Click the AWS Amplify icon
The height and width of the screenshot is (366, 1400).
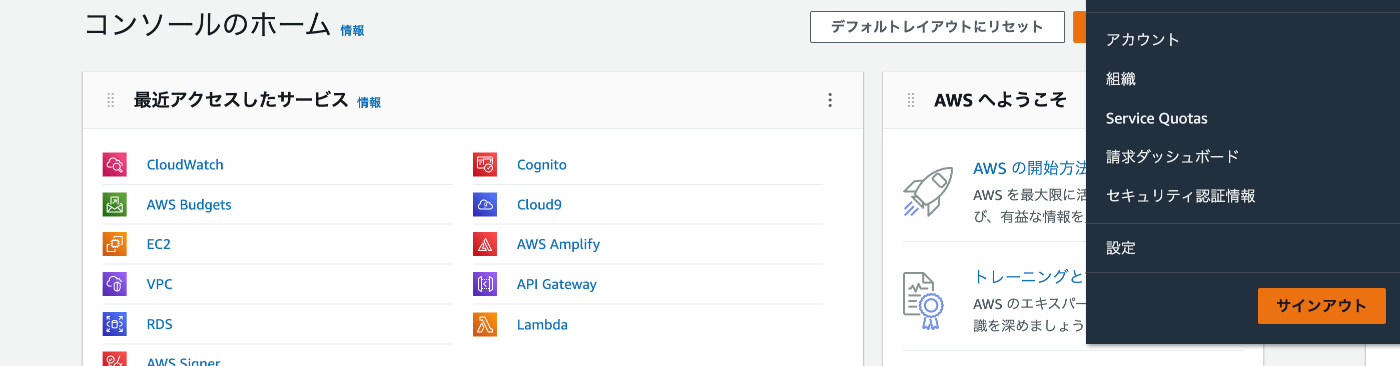pyautogui.click(x=485, y=244)
